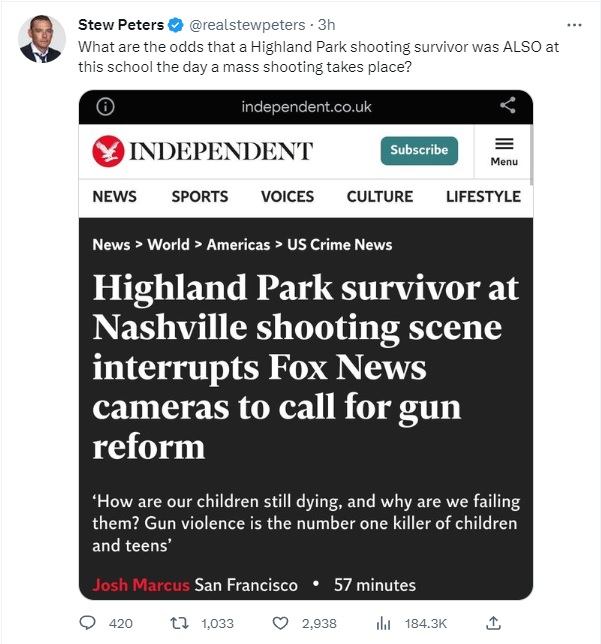Viewport: 601px width, 644px height.
Task: Open the LIFESTYLE section
Action: coord(483,197)
